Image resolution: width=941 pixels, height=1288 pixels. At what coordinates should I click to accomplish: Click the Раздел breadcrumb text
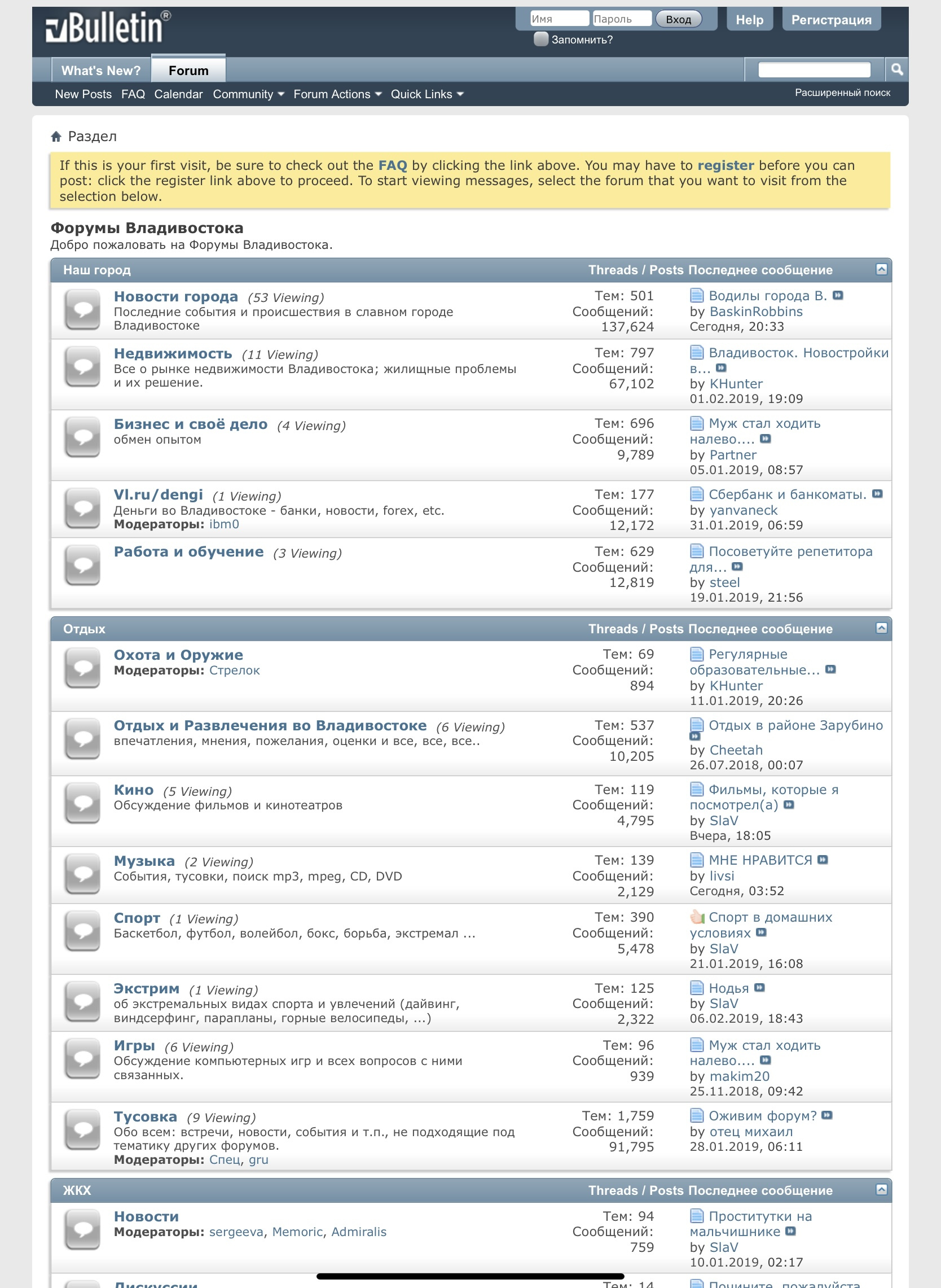pos(93,136)
